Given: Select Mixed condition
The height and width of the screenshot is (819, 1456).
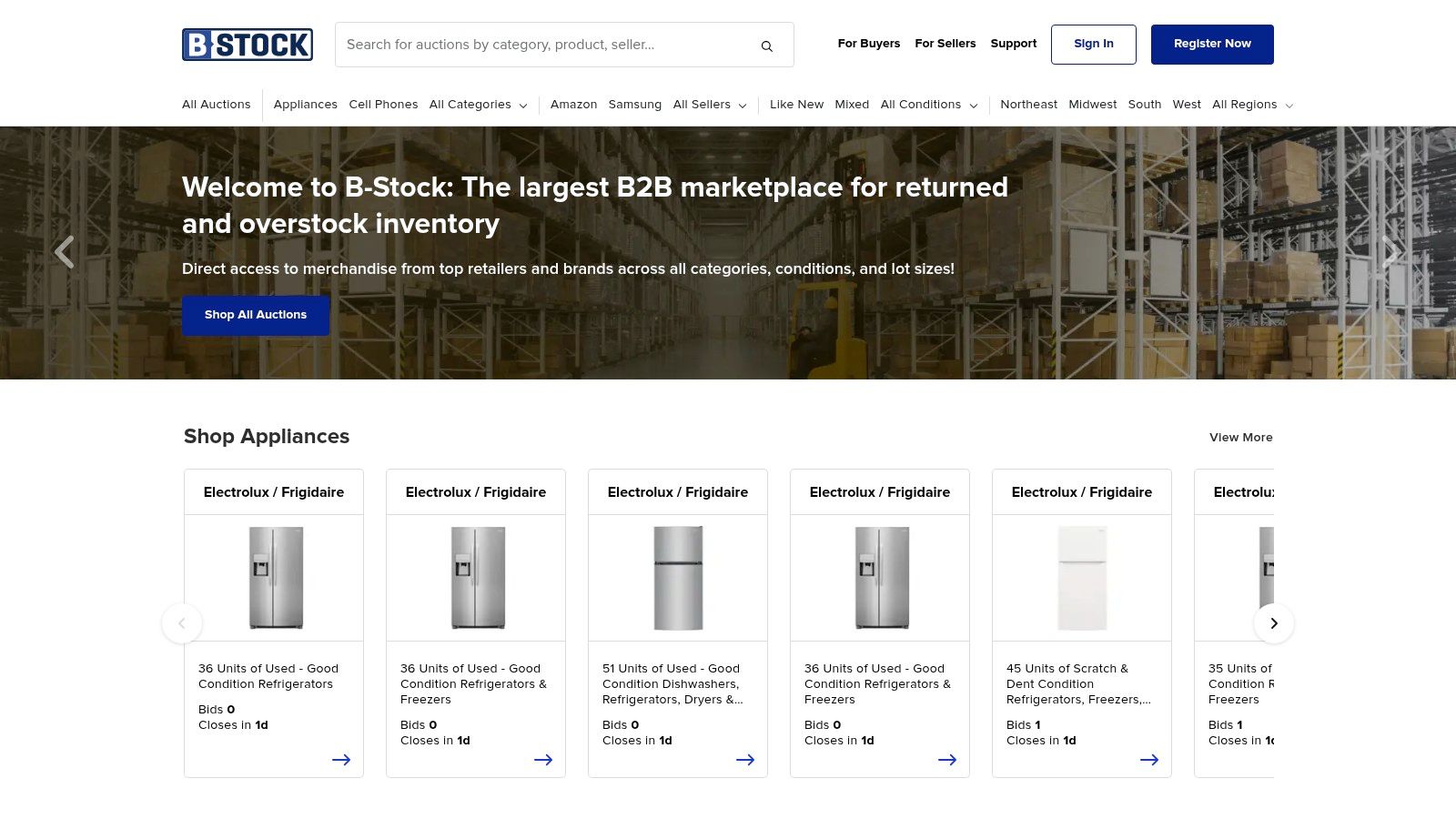Looking at the screenshot, I should [x=852, y=105].
